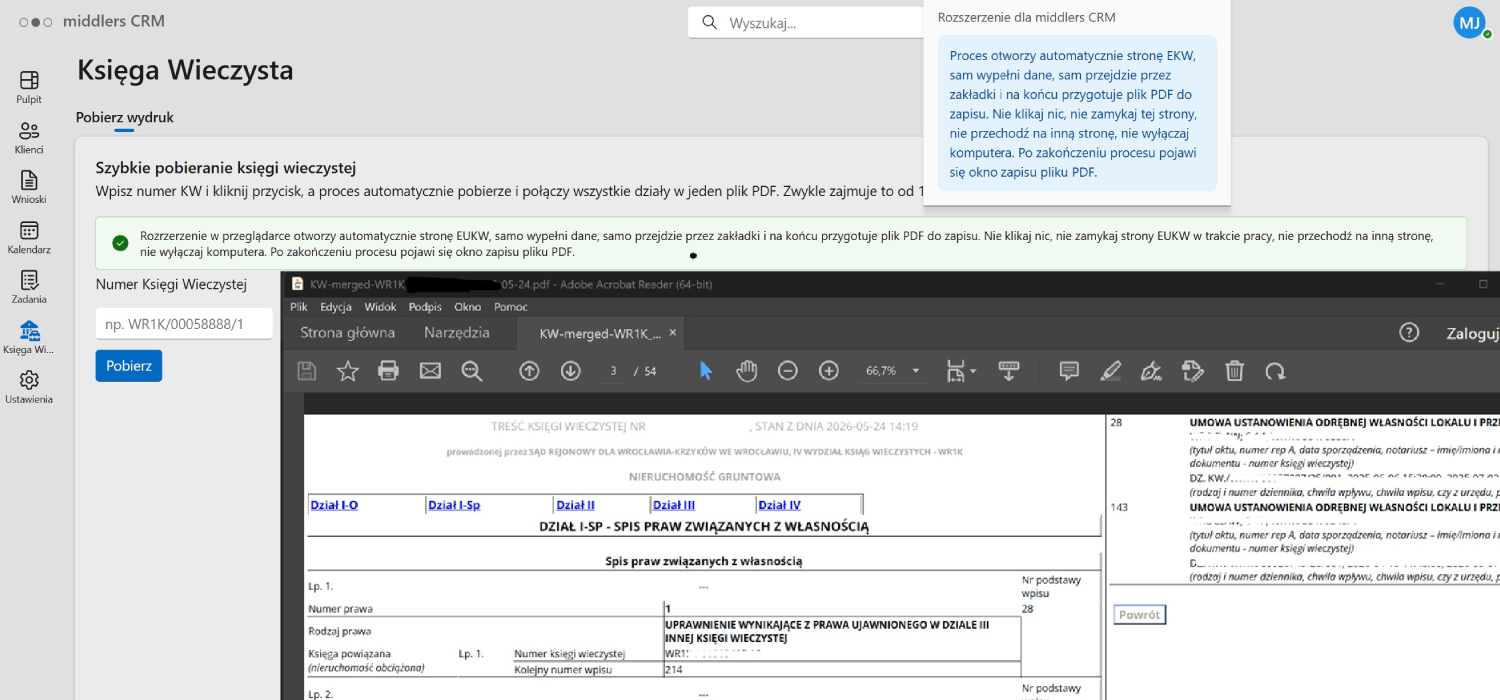The image size is (1500, 700).
Task: Go to previous page in Acrobat
Action: (529, 371)
